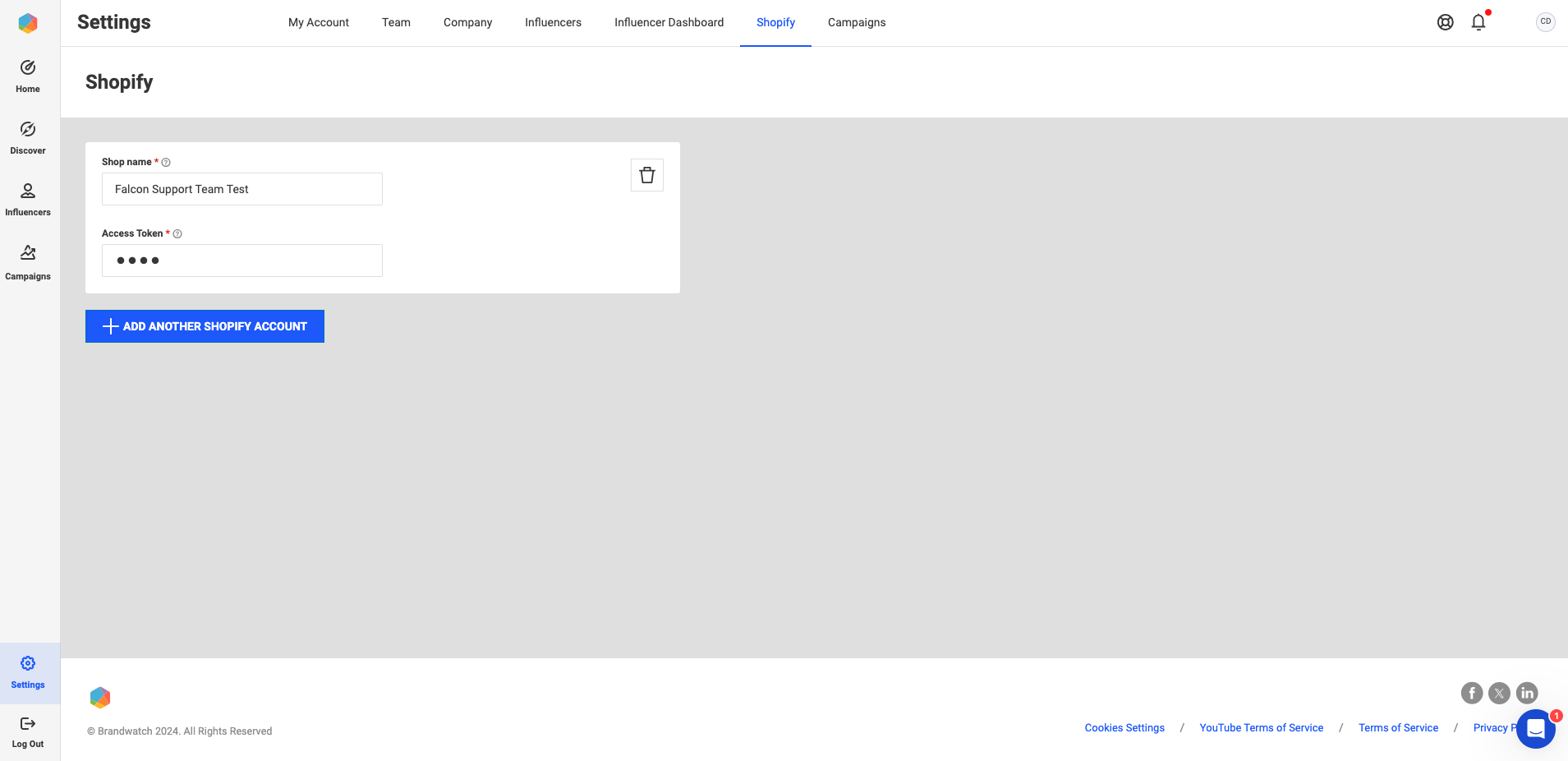Open YouTube Terms of Service link

pos(1262,728)
